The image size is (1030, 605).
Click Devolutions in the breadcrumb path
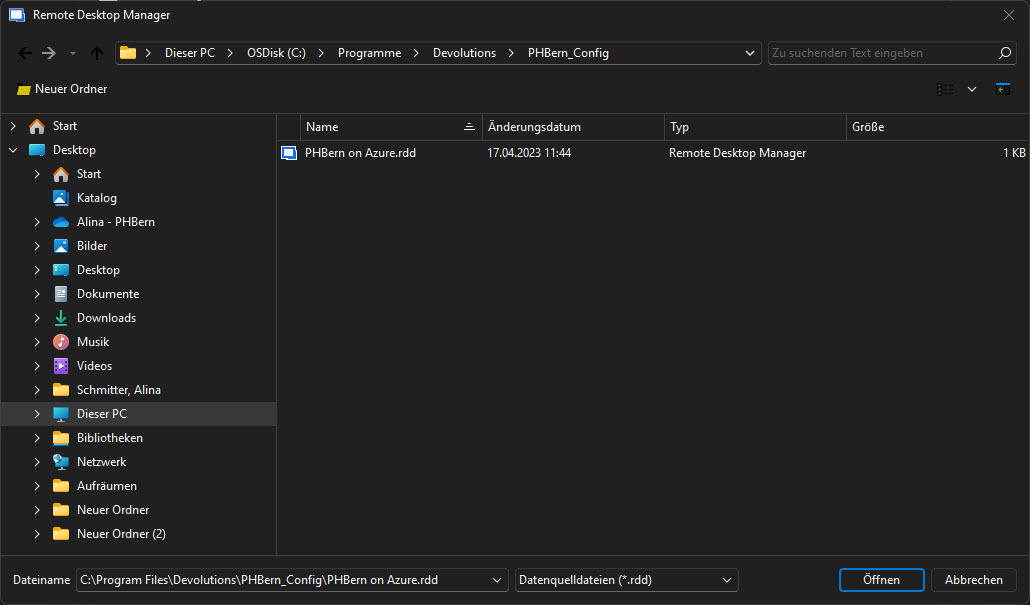tap(464, 53)
